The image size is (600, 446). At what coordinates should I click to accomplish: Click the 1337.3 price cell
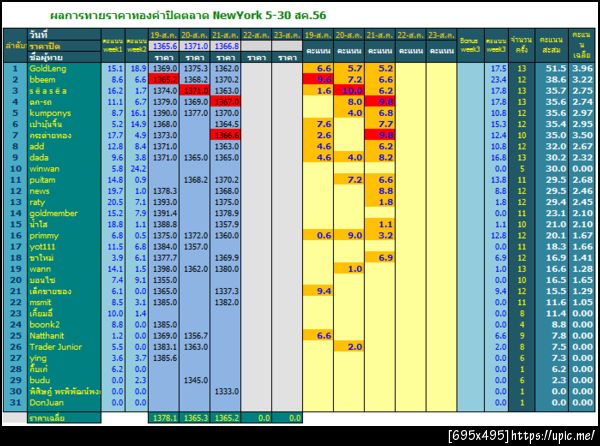226,291
